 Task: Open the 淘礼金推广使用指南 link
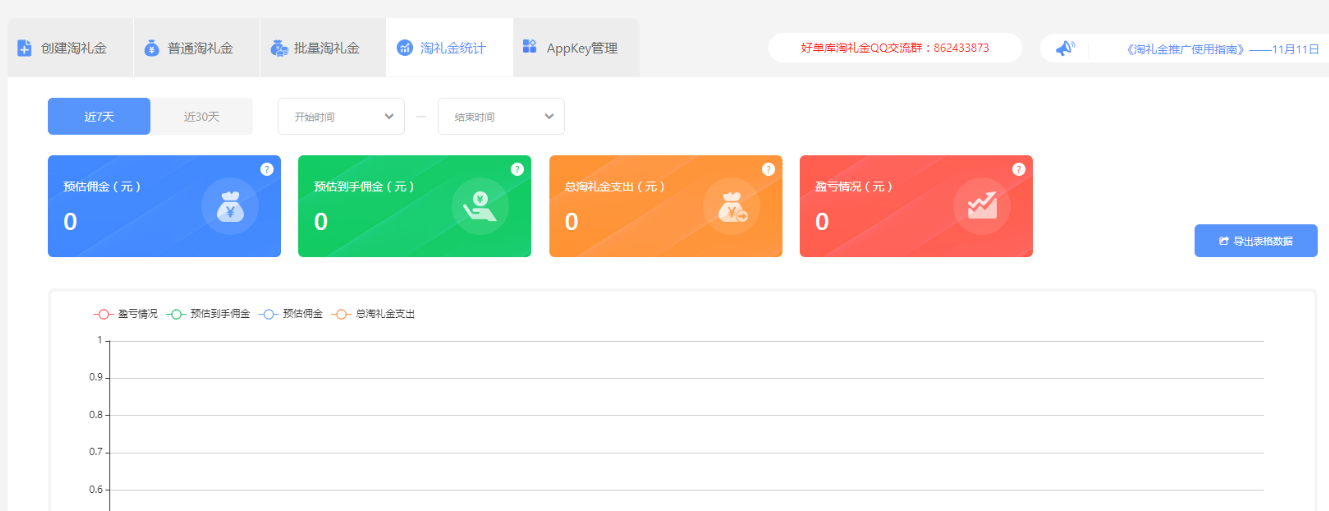1222,48
